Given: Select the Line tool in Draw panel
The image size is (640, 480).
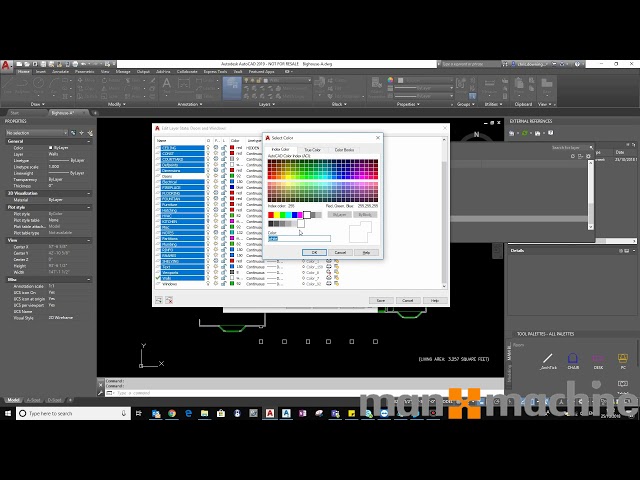Looking at the screenshot, I should tap(8, 86).
